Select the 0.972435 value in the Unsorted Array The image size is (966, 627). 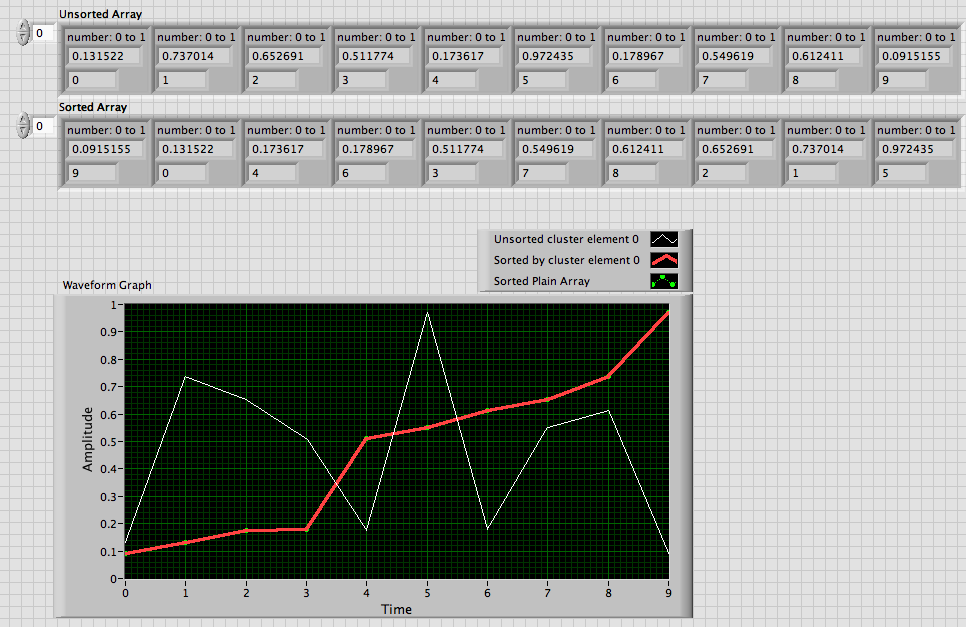(x=554, y=56)
